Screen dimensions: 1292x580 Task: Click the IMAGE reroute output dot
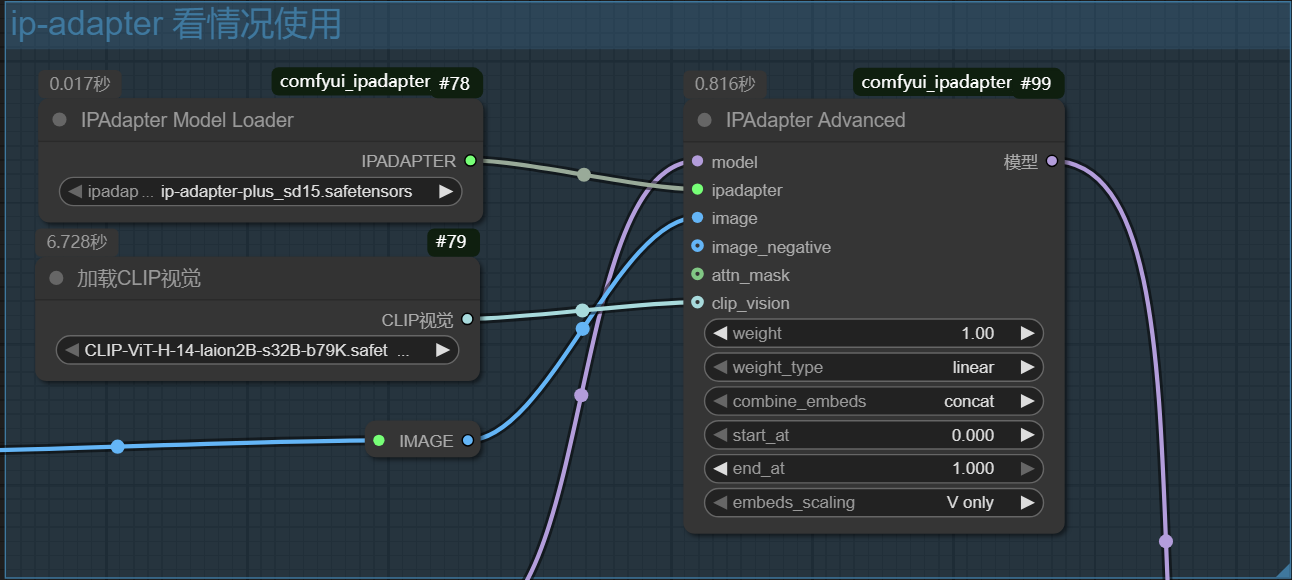point(468,440)
